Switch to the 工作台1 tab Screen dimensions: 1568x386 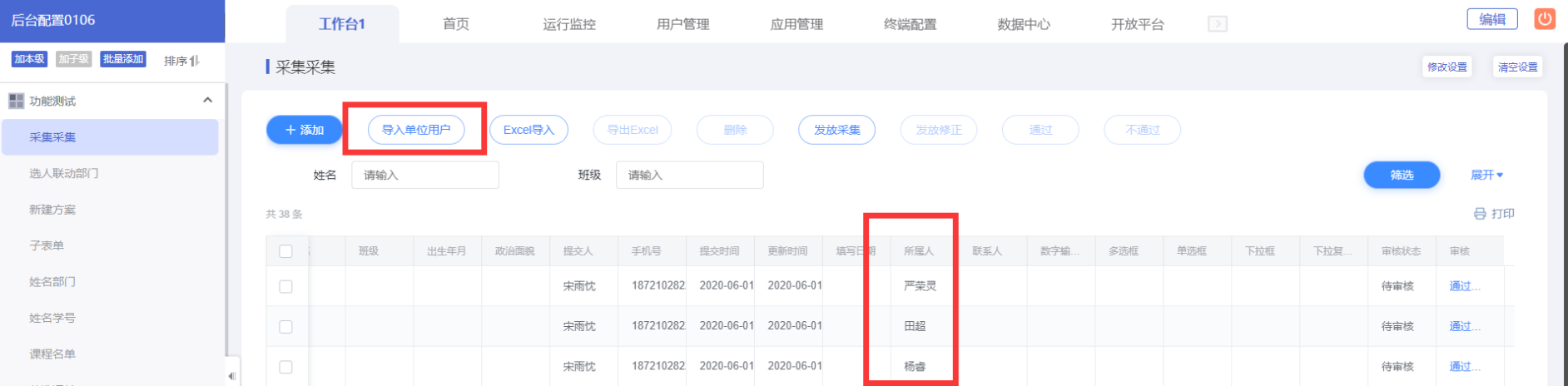coord(342,24)
